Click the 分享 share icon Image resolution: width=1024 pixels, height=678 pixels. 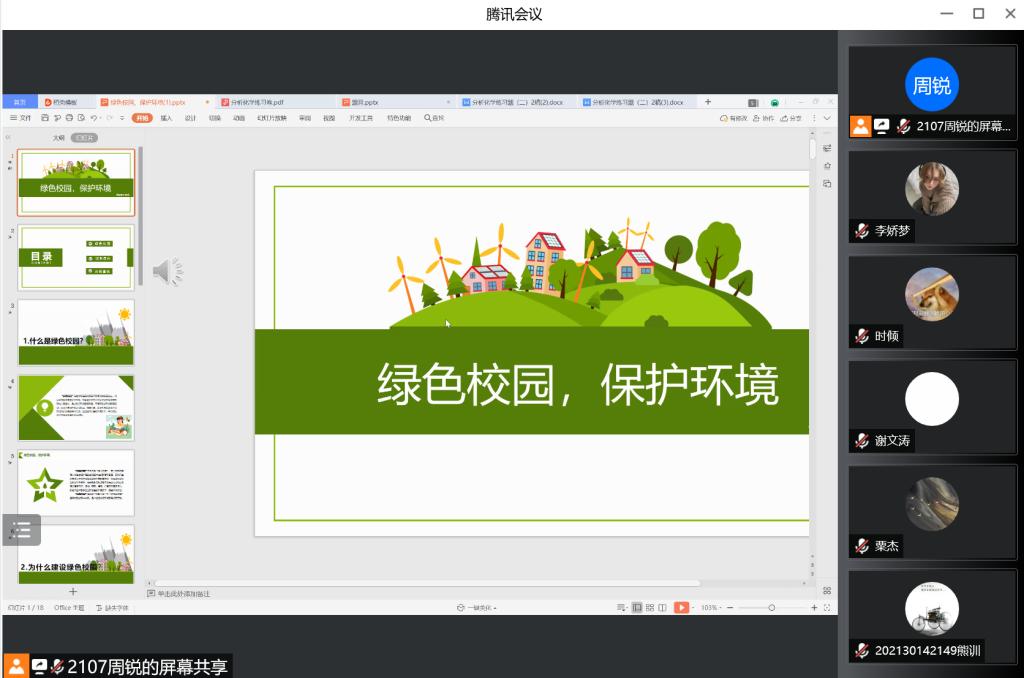click(791, 118)
